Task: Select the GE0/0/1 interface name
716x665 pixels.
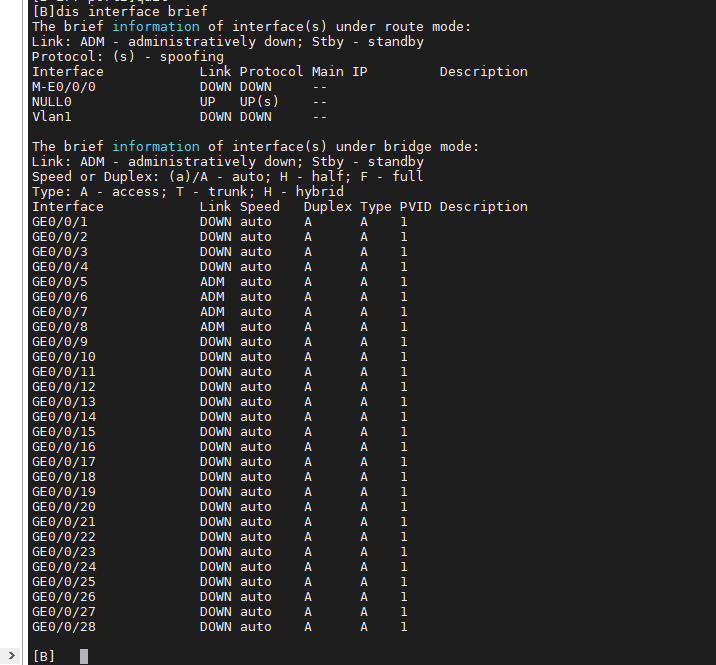Action: coord(60,221)
